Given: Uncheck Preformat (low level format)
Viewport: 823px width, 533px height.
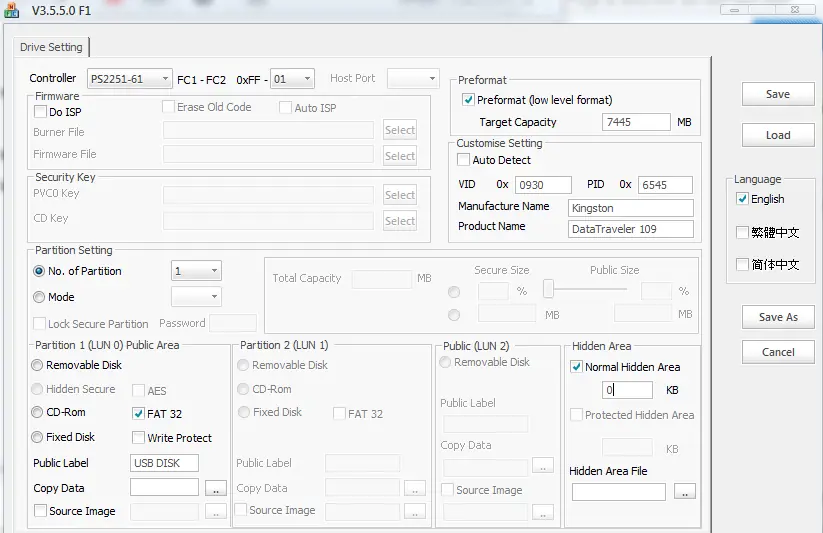Looking at the screenshot, I should tap(468, 100).
